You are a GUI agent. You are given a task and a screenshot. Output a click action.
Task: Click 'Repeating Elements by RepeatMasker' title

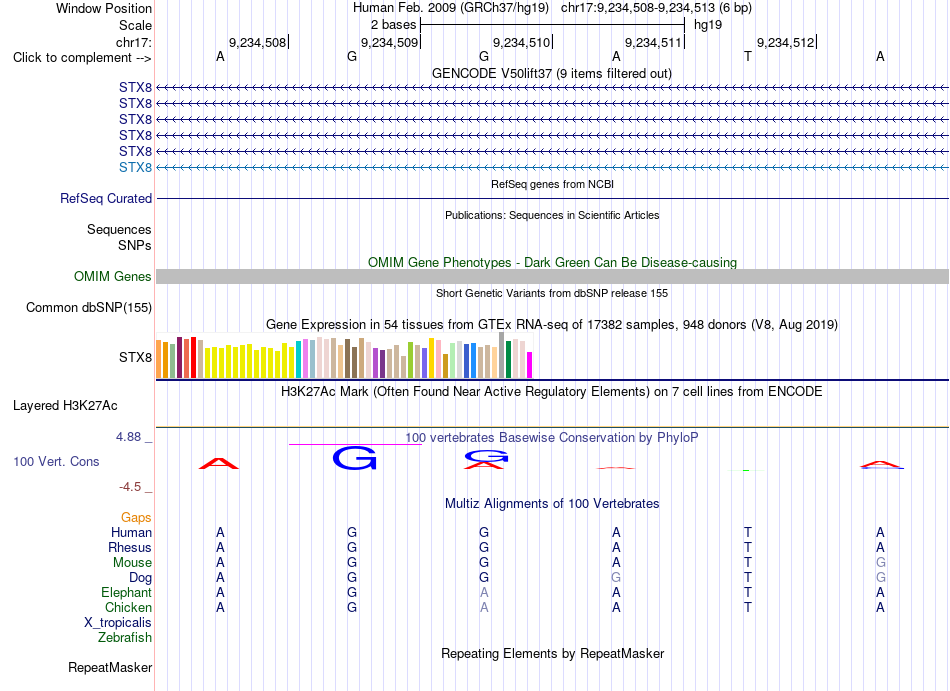point(553,654)
